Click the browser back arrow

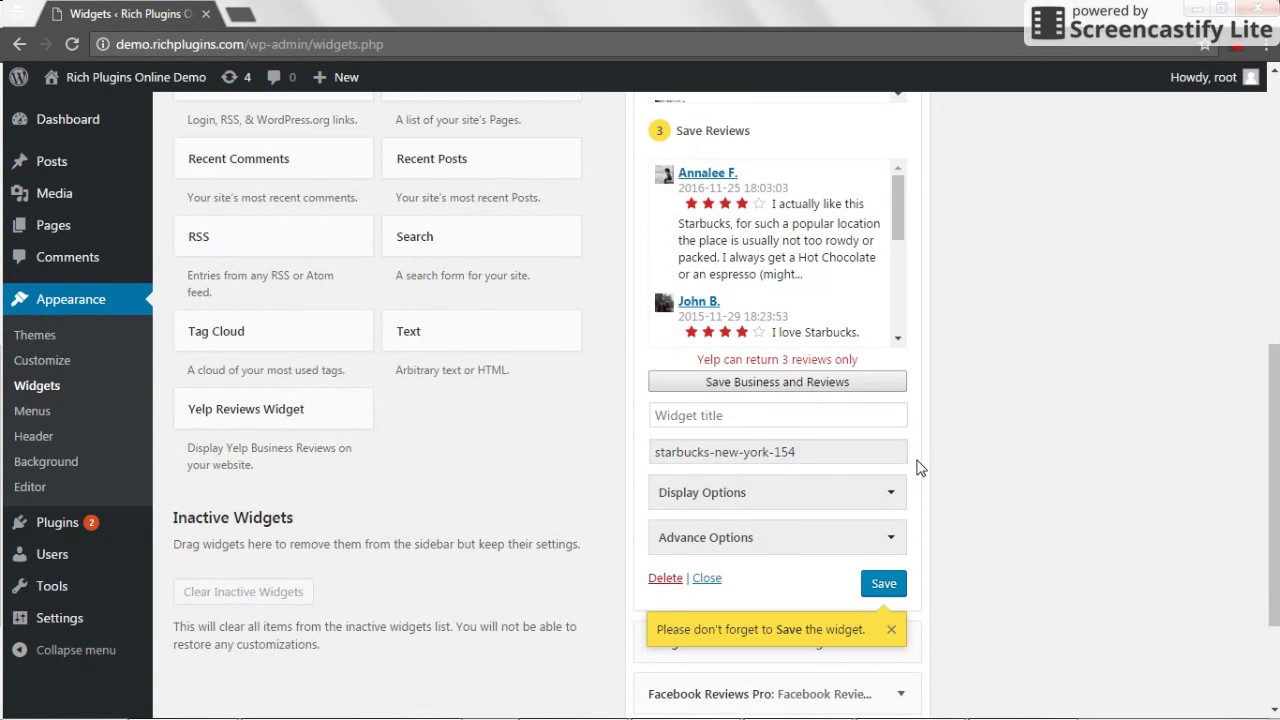click(19, 44)
